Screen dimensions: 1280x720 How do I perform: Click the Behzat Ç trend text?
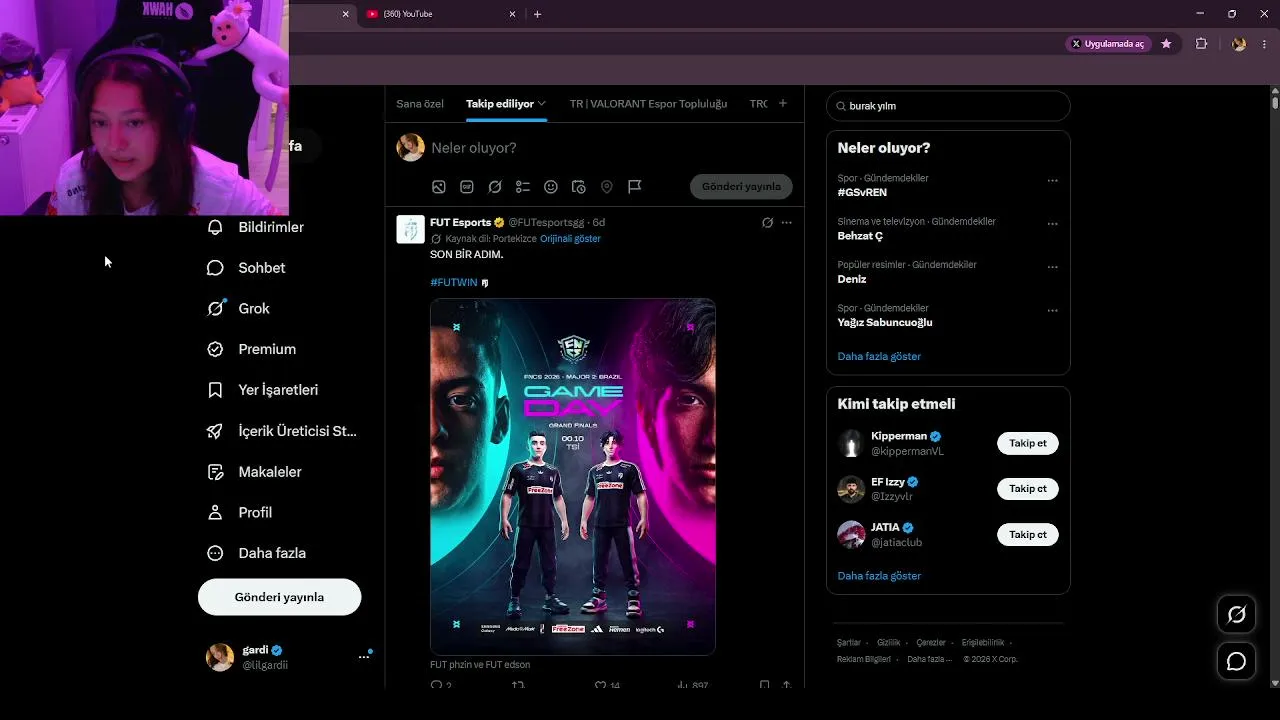860,236
